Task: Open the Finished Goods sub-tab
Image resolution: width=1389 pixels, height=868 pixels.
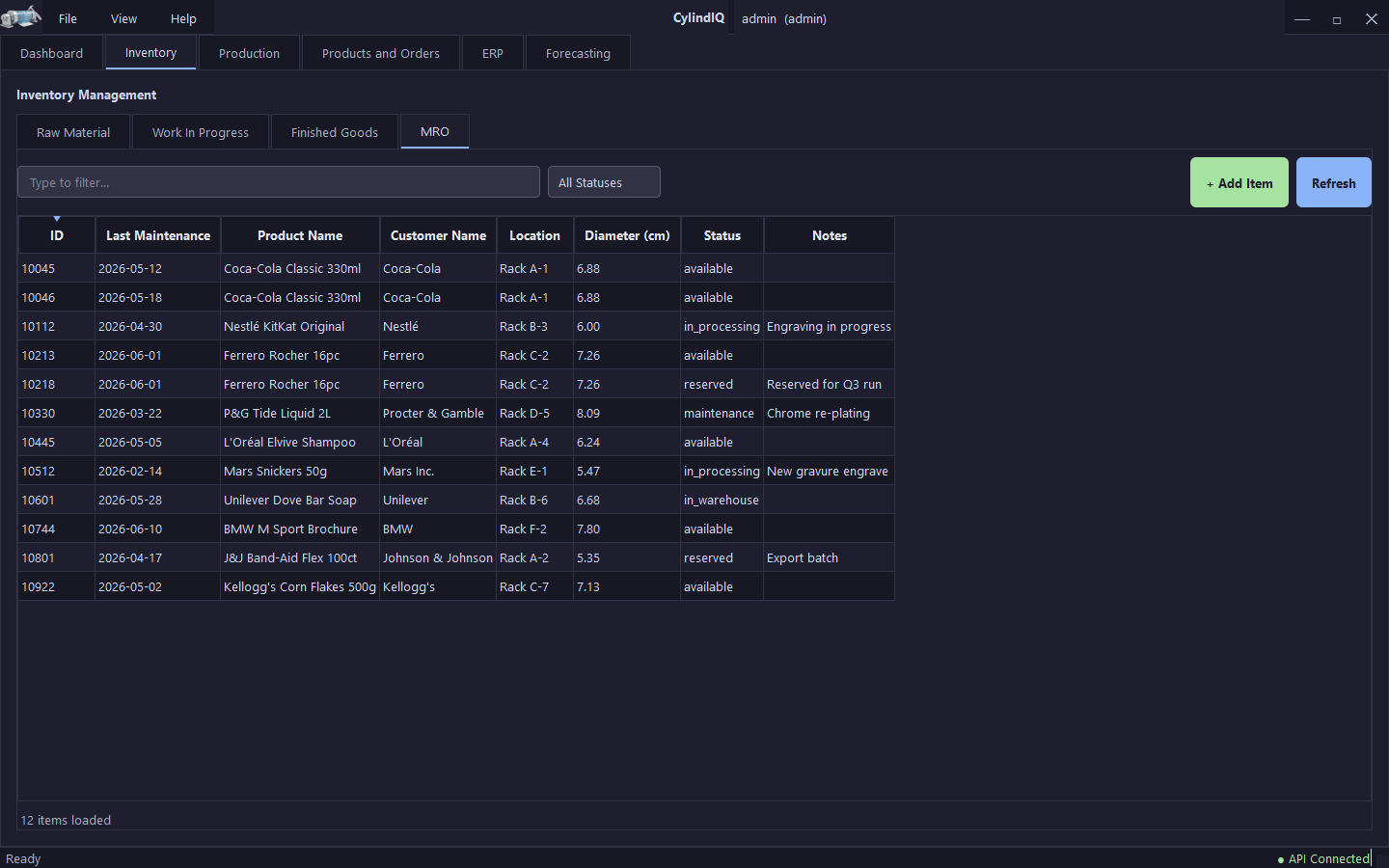Action: pos(335,132)
